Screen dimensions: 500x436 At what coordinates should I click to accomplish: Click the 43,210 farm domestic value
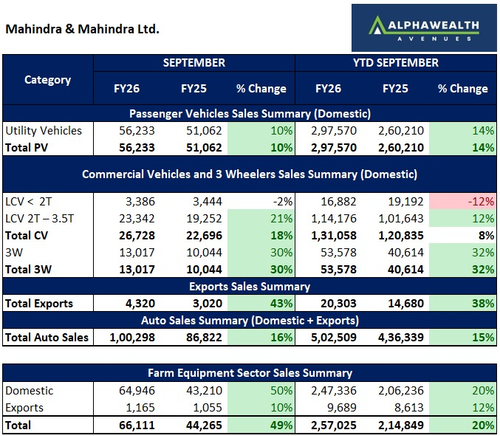pos(204,391)
